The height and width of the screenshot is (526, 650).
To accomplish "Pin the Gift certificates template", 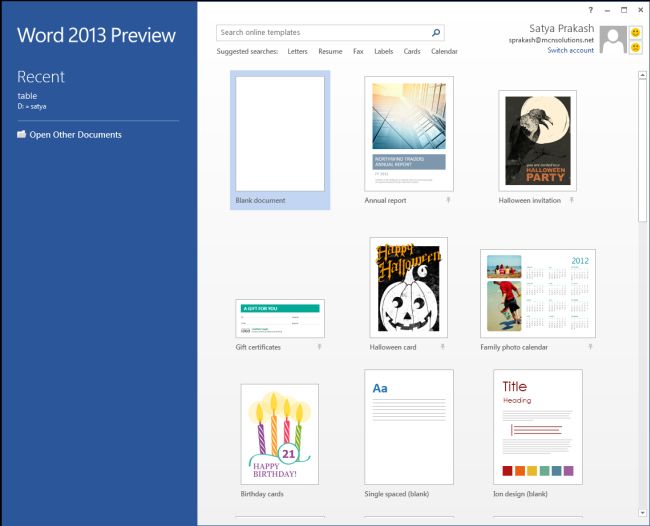I will (x=319, y=347).
